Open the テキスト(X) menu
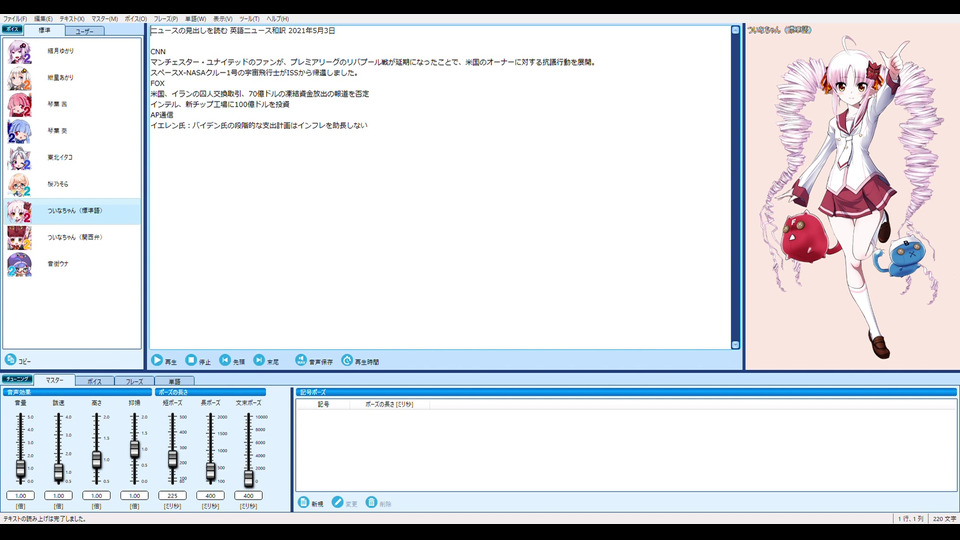Screen dimensions: 960x540 pyautogui.click(x=72, y=19)
